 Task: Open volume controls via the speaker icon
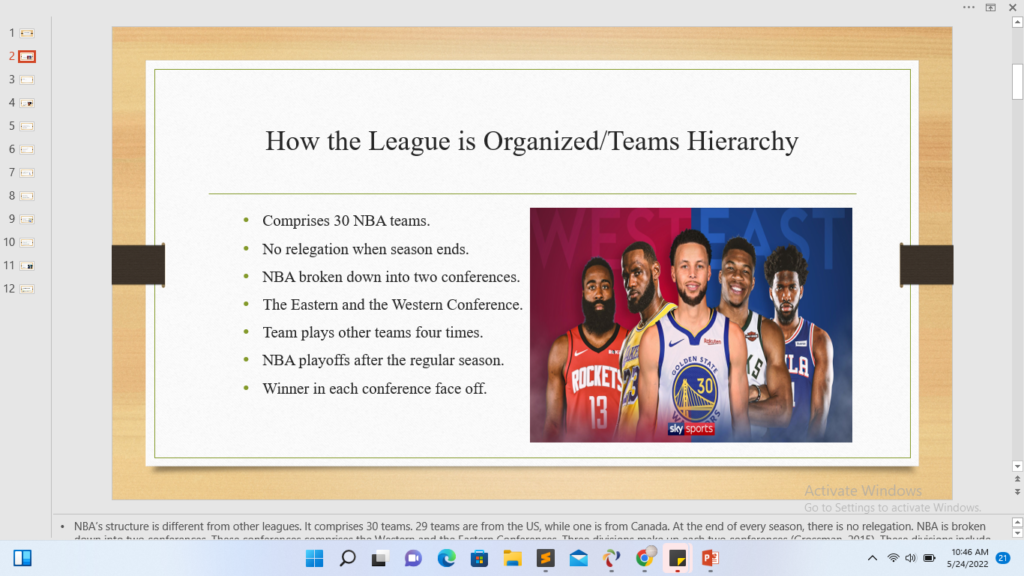click(911, 558)
